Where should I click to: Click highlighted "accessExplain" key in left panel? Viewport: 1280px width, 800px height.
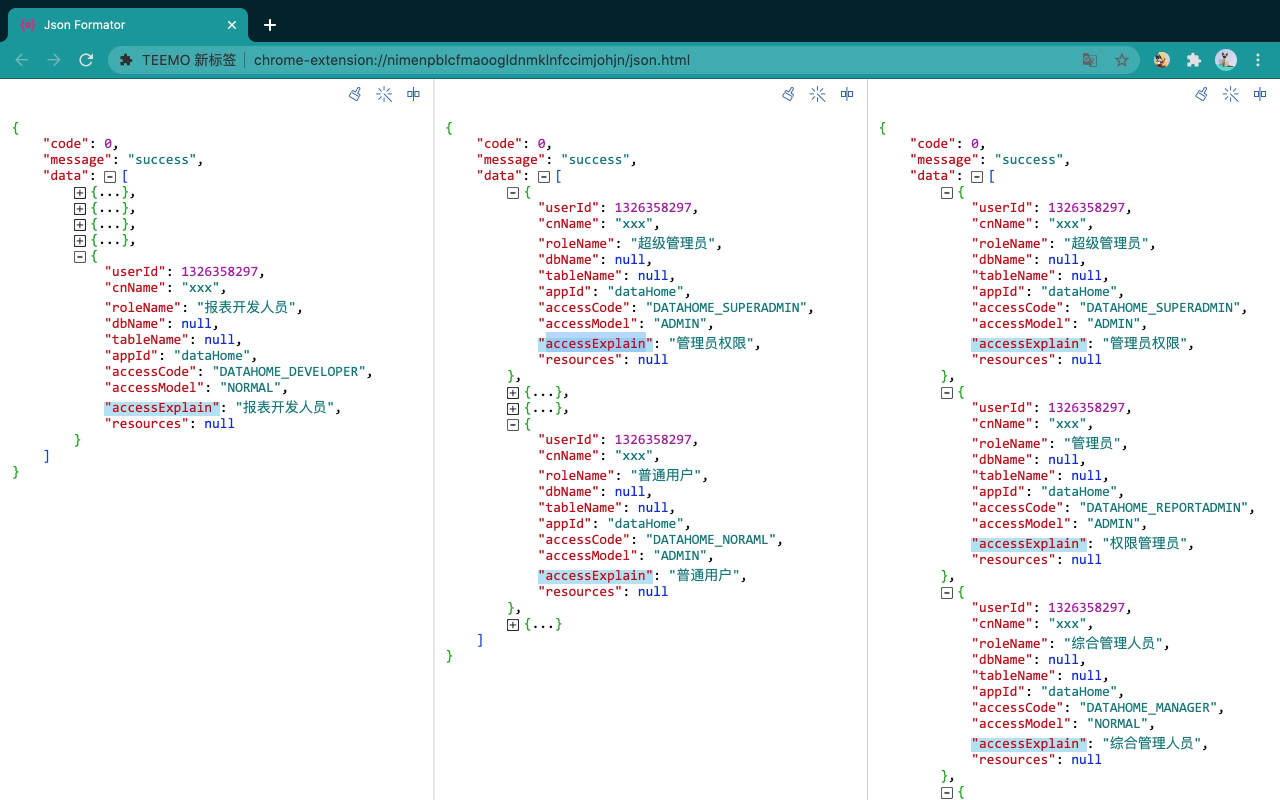pyautogui.click(x=162, y=407)
